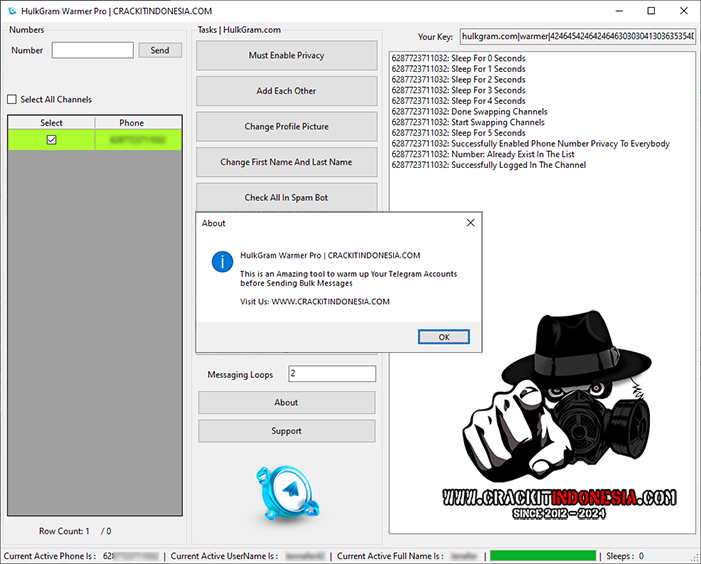Maximize the HulkGram Warmer Pro window

pos(651,11)
